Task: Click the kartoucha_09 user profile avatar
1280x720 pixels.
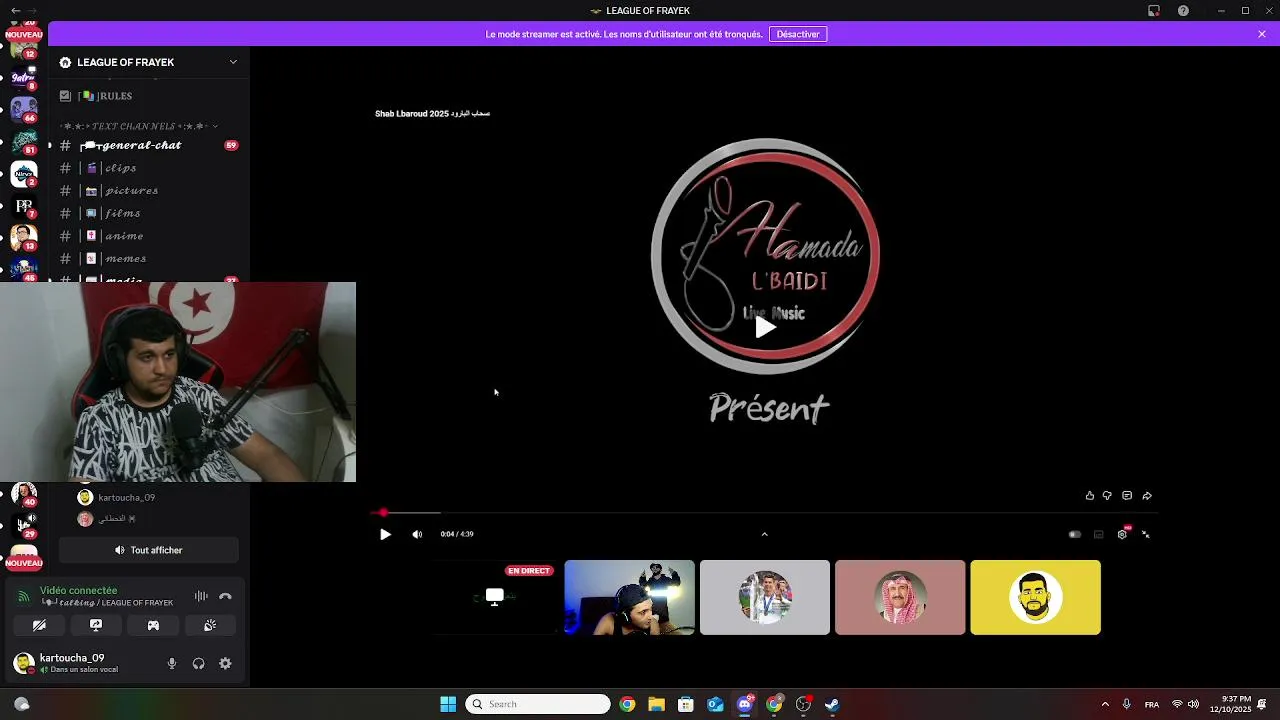Action: point(23,662)
